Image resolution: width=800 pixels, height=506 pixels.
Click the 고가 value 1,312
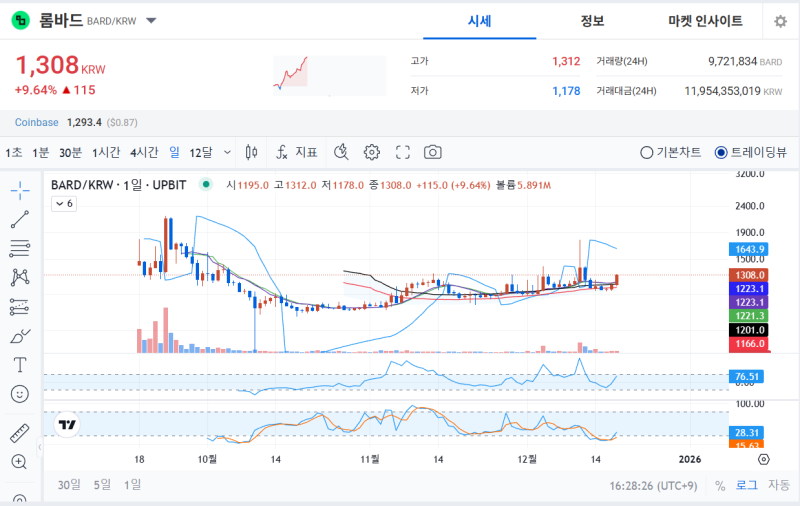click(566, 61)
